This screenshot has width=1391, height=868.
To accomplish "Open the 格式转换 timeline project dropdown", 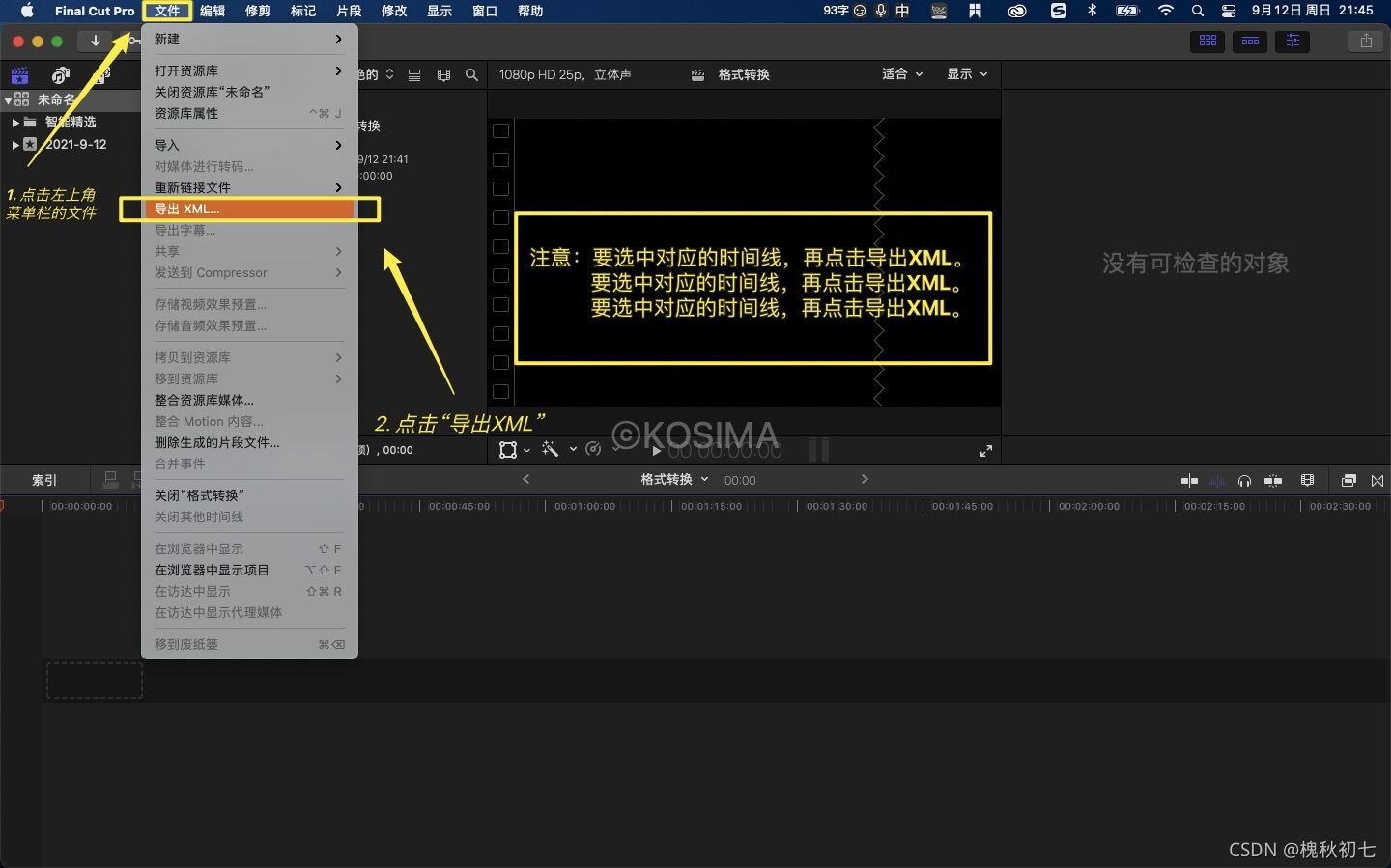I will click(x=675, y=479).
